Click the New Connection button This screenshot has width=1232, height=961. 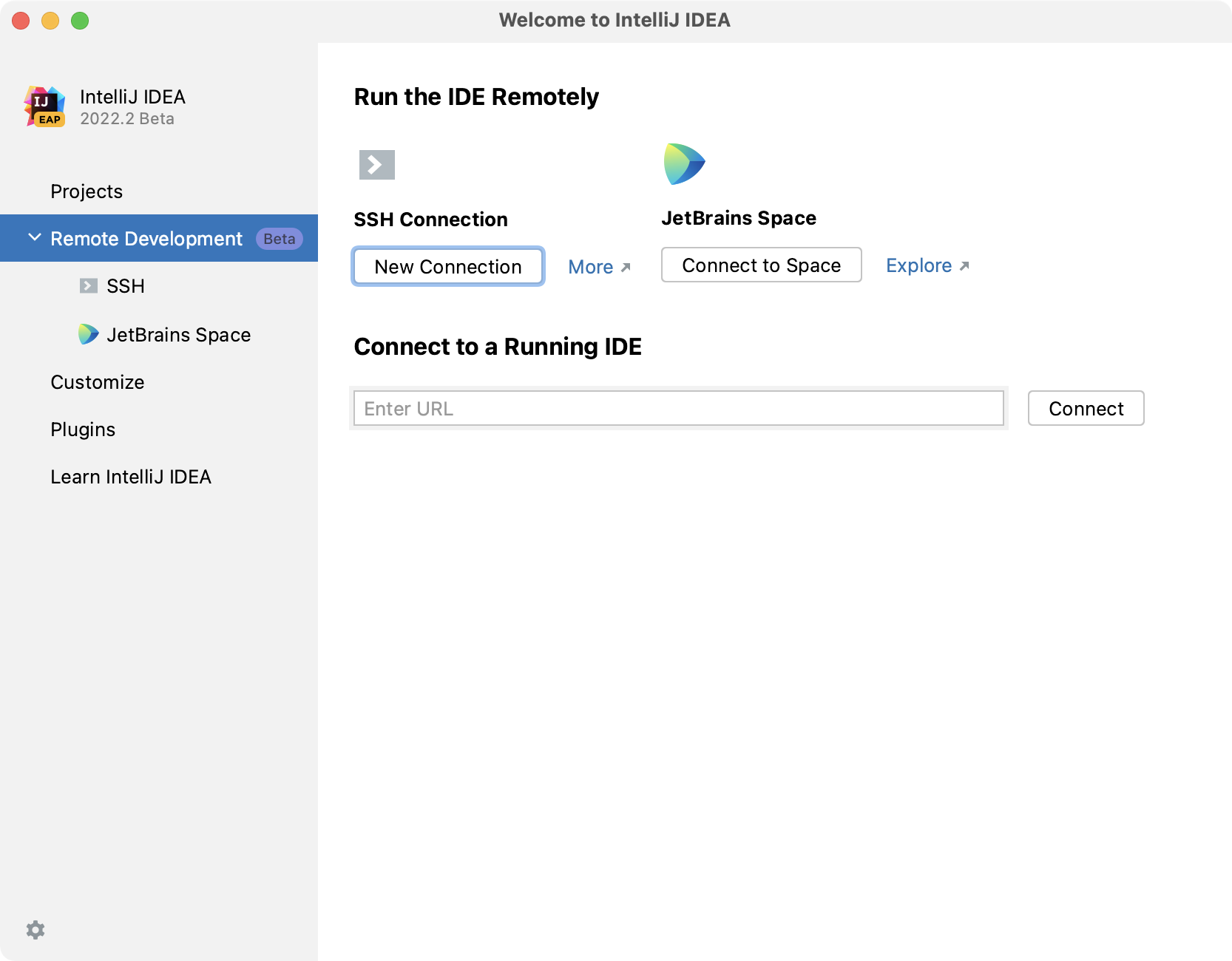(448, 266)
